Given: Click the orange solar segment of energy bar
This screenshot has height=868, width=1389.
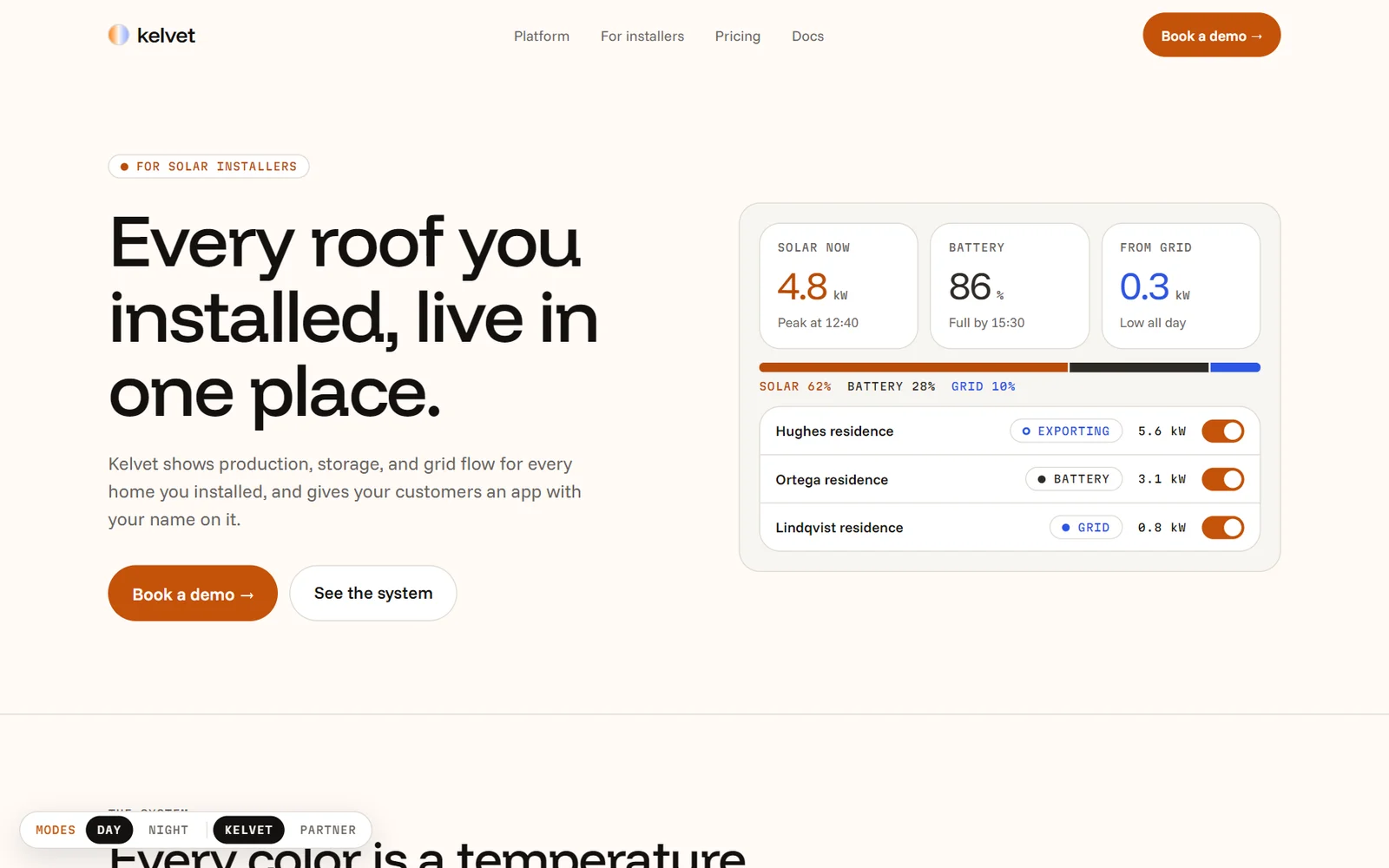Looking at the screenshot, I should tap(913, 368).
